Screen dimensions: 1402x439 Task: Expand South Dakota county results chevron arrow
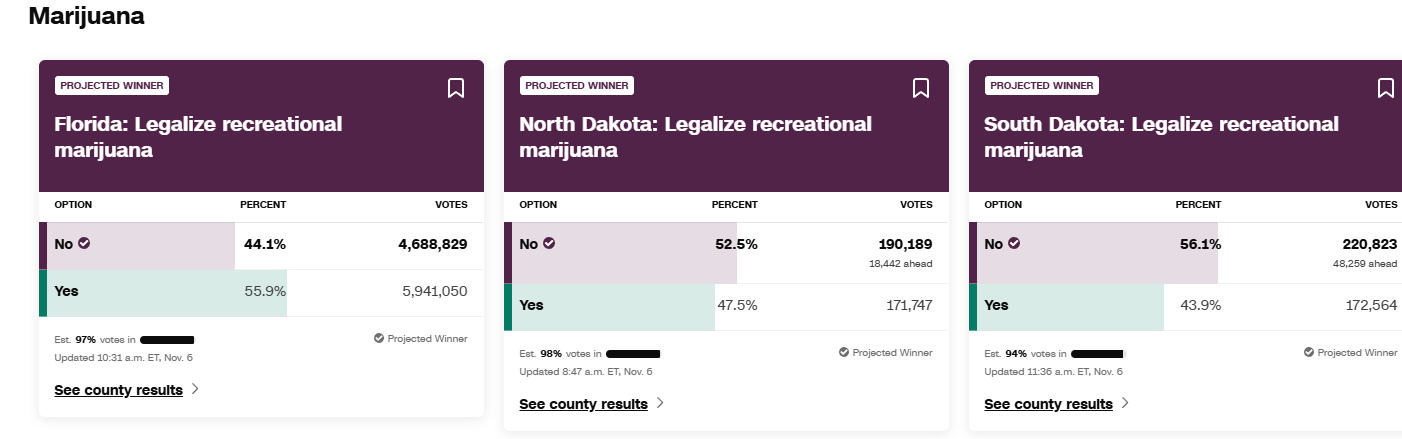(x=1125, y=403)
